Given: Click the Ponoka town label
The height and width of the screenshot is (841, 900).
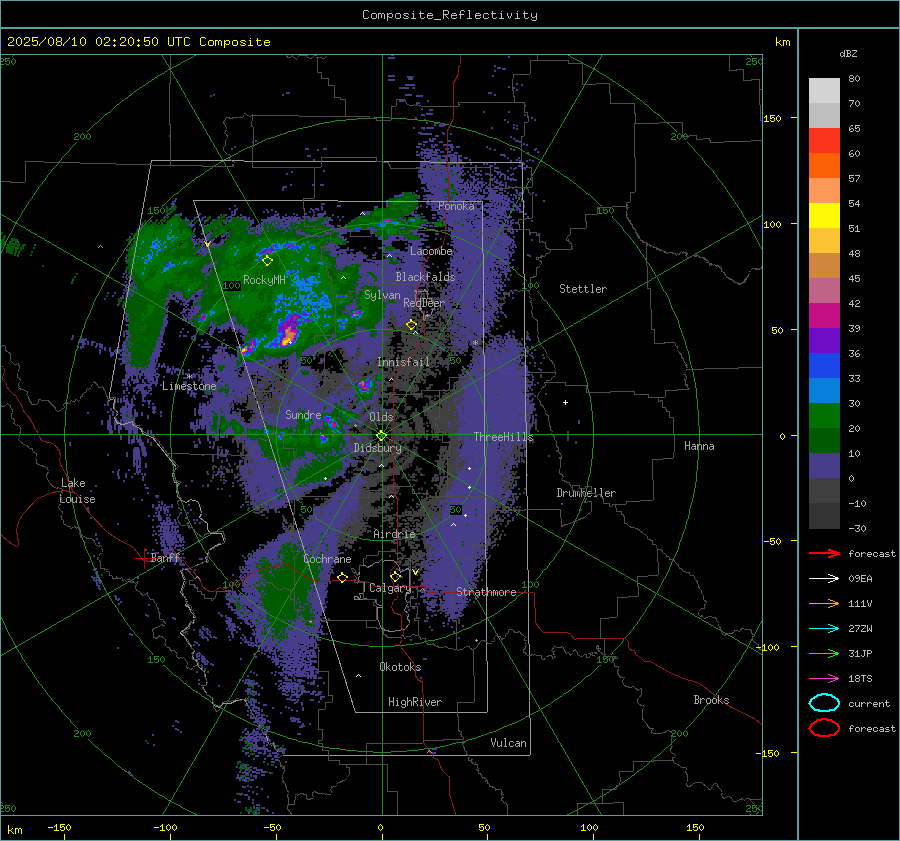Looking at the screenshot, I should (456, 206).
